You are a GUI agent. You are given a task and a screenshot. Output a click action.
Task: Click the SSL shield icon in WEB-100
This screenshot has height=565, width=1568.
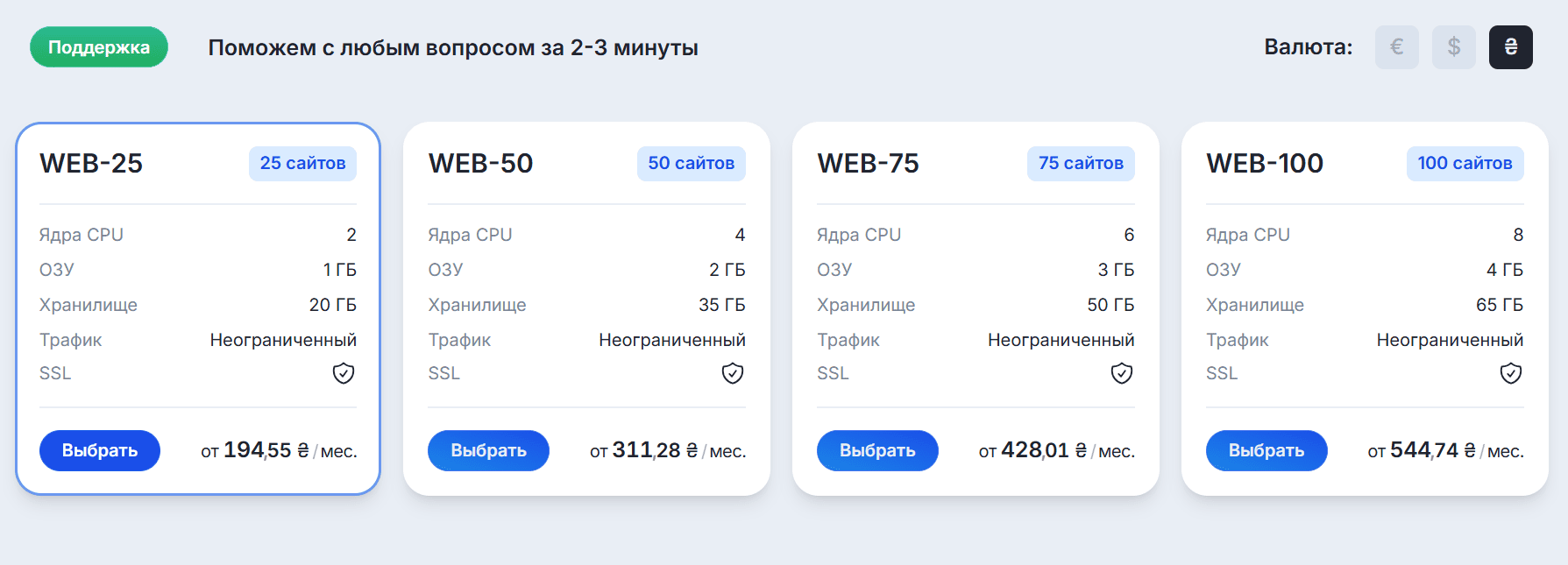pyautogui.click(x=1511, y=374)
